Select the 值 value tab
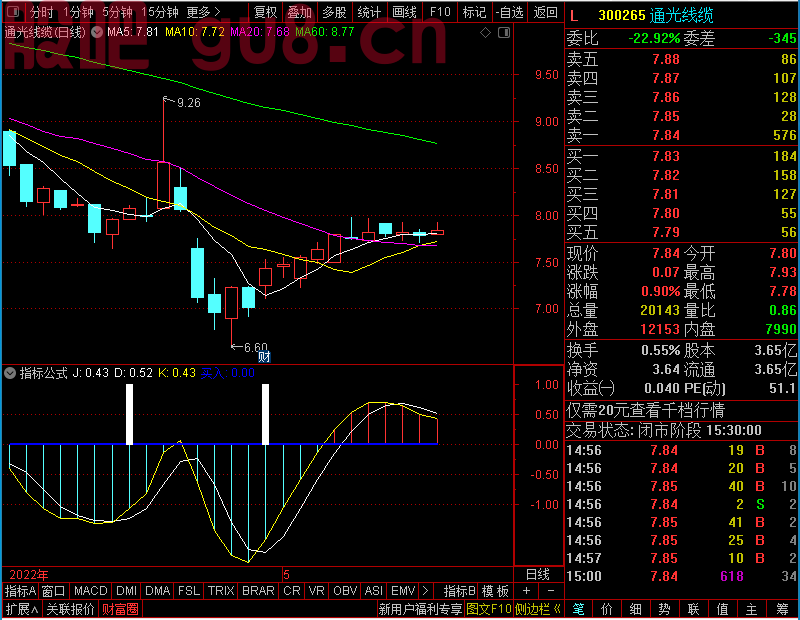 (722, 609)
